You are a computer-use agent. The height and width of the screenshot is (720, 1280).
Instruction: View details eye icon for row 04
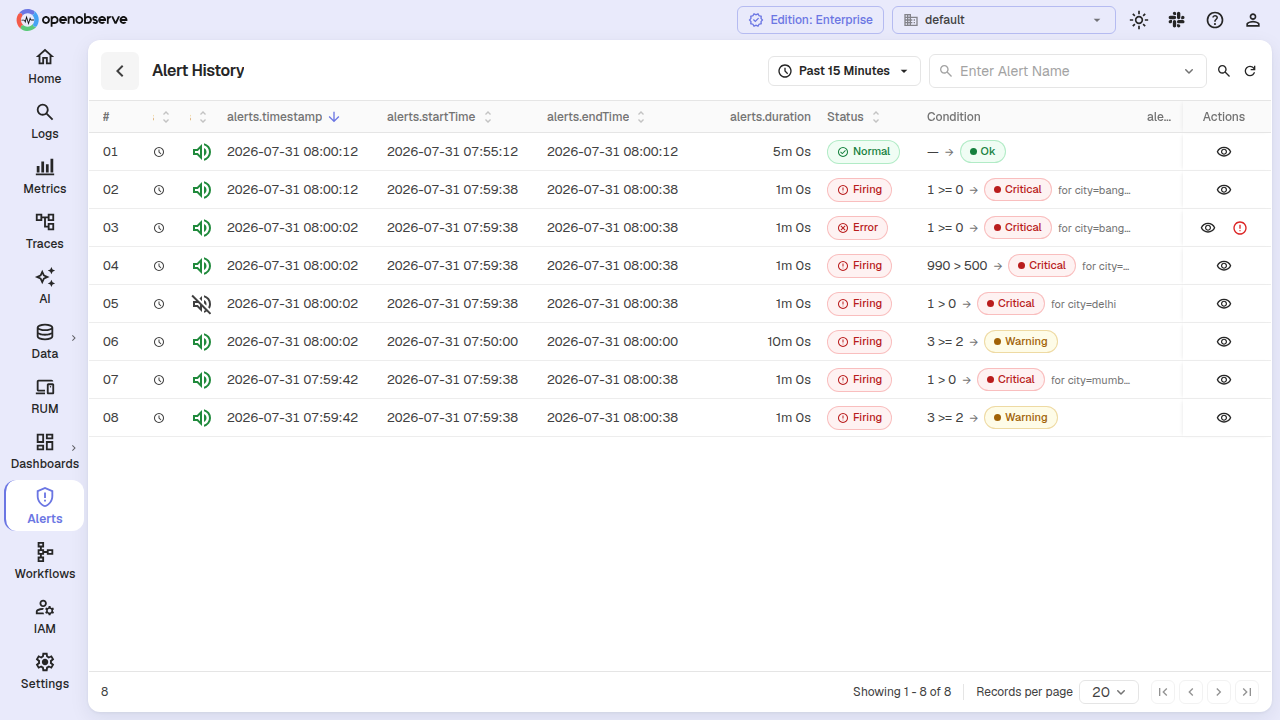[1224, 266]
